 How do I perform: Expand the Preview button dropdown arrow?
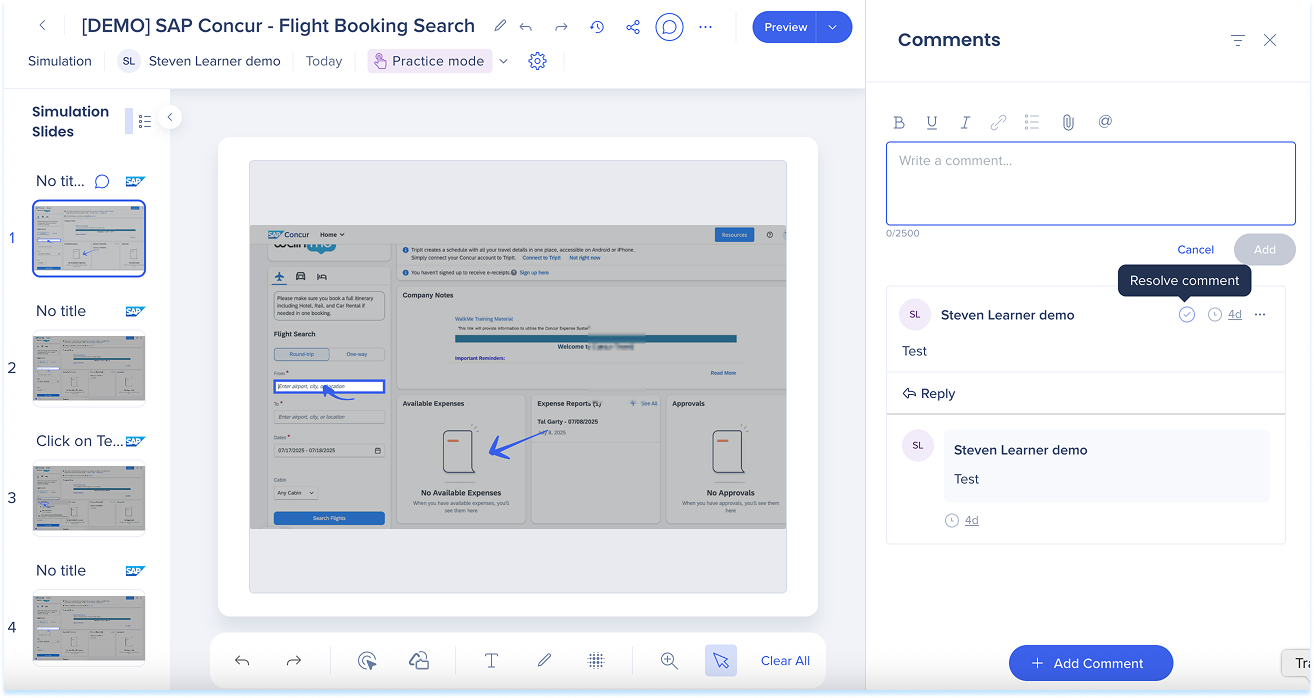833,27
